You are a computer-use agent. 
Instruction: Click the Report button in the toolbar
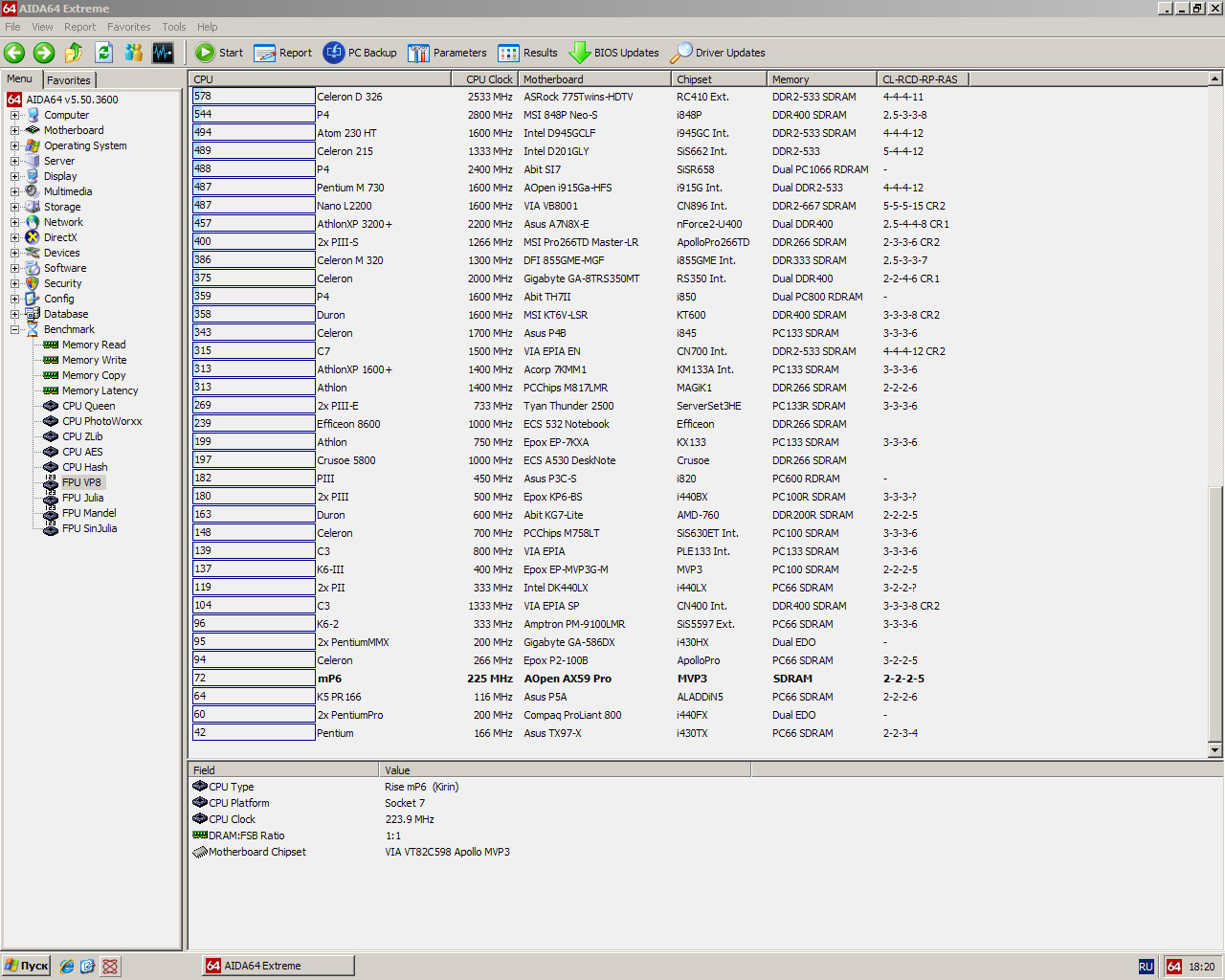coord(283,53)
